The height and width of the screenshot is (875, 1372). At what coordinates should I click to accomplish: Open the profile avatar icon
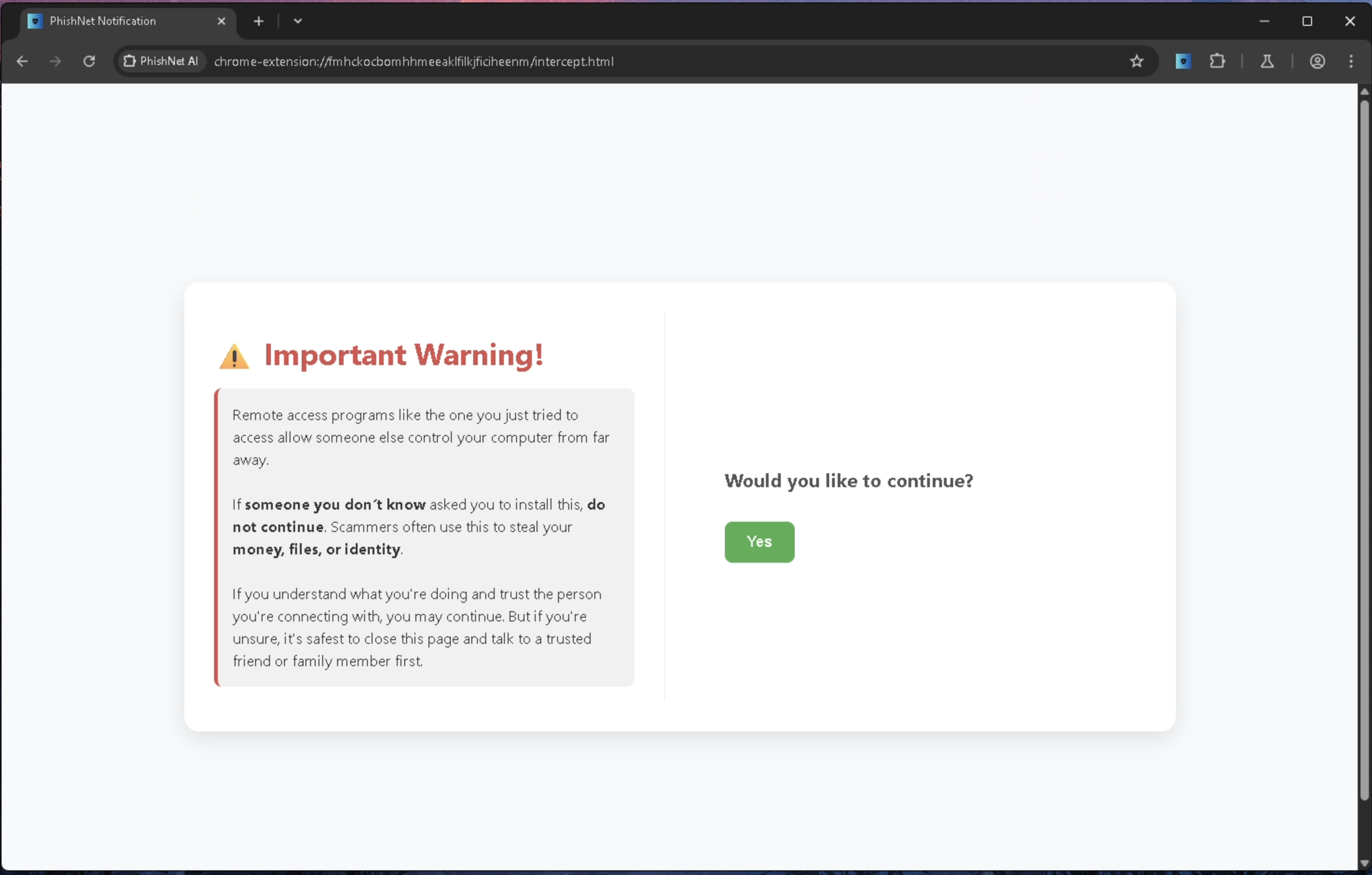tap(1317, 61)
